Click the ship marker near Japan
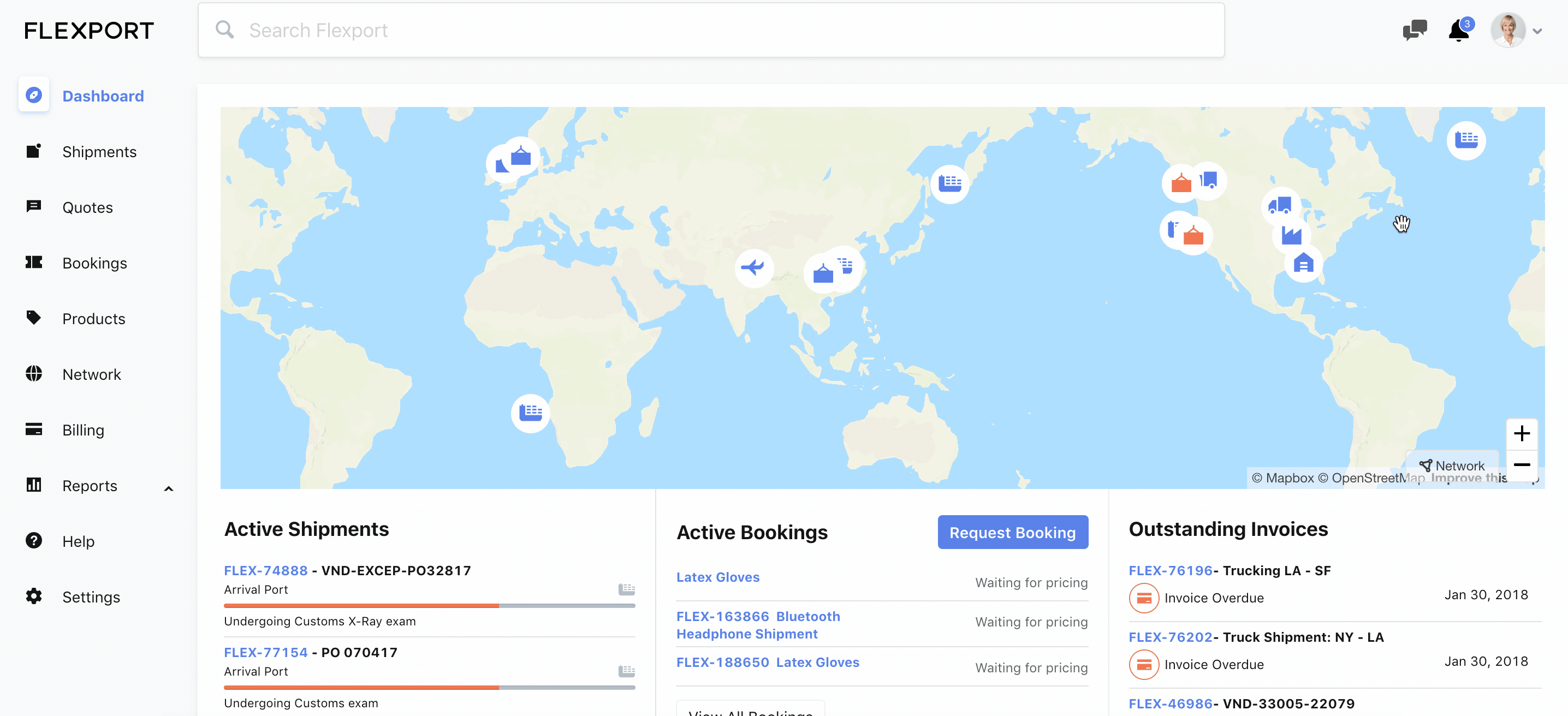1568x716 pixels. tap(949, 183)
